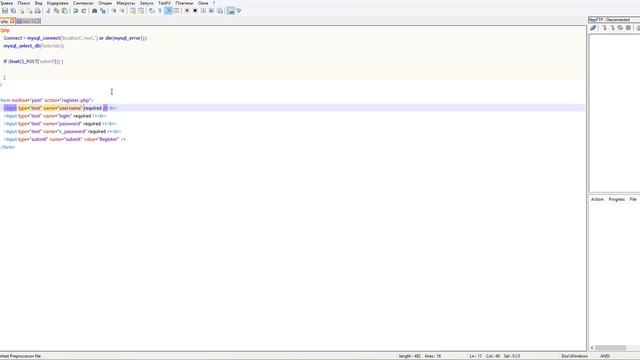Toggle synchronized horizontal scrolling icon
Viewport: 640px width, 360px height.
click(x=141, y=11)
